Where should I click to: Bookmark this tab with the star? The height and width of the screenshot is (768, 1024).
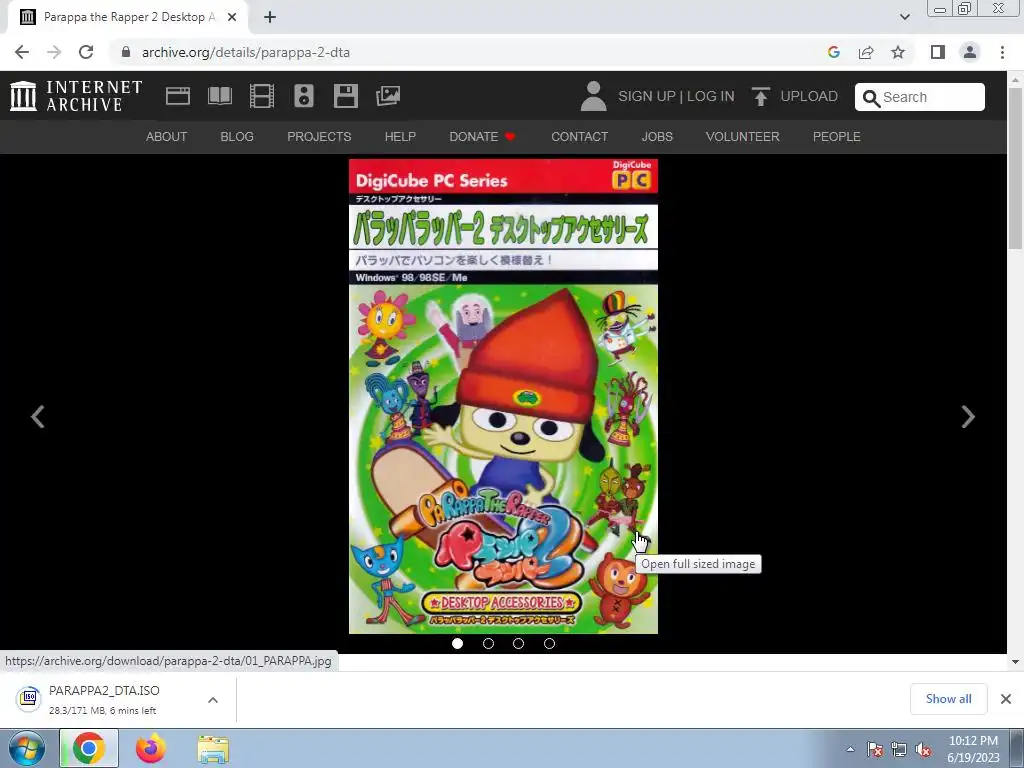(898, 52)
